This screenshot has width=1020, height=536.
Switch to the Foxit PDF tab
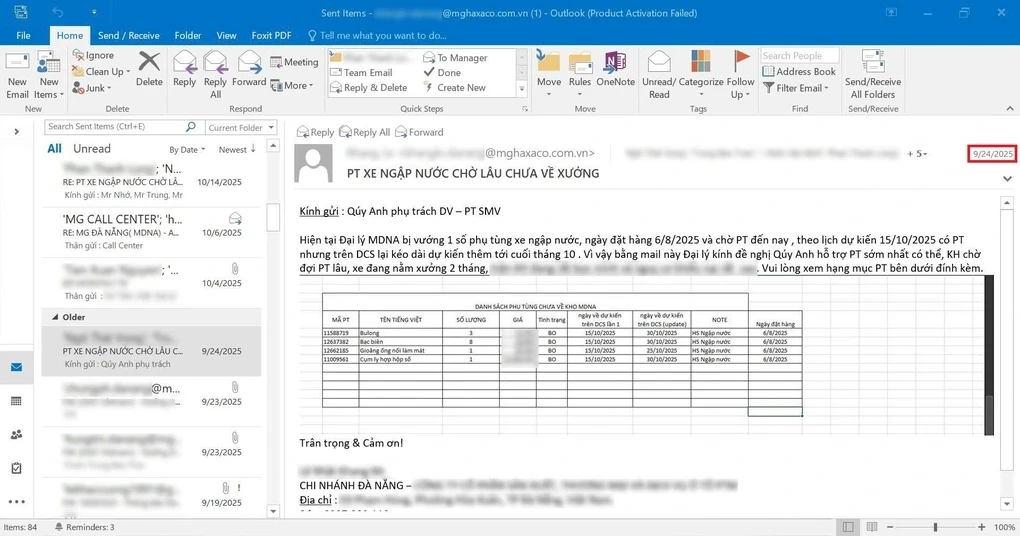tap(269, 35)
